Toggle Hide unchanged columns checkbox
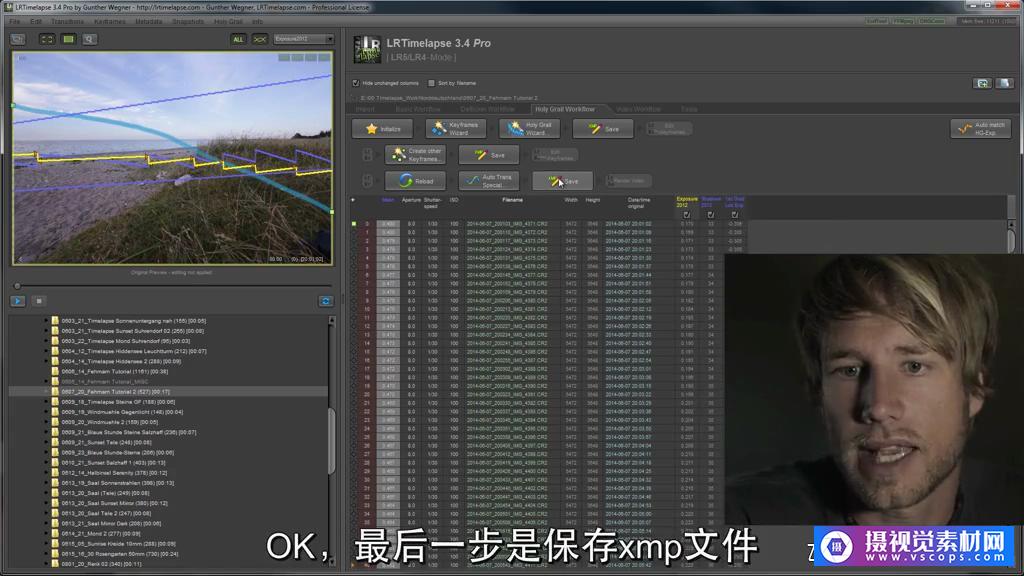1024x576 pixels. click(356, 83)
